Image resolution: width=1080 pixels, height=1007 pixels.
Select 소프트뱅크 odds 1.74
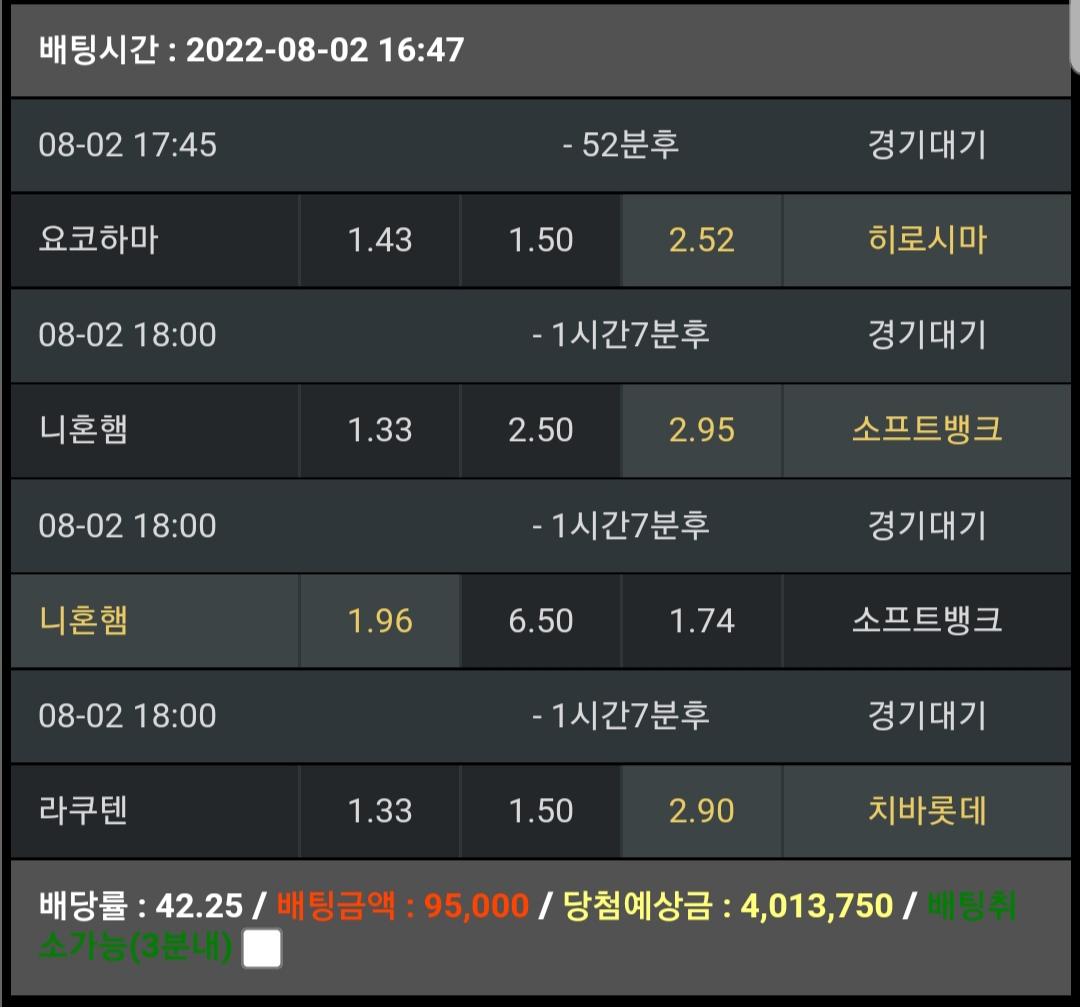click(x=702, y=621)
